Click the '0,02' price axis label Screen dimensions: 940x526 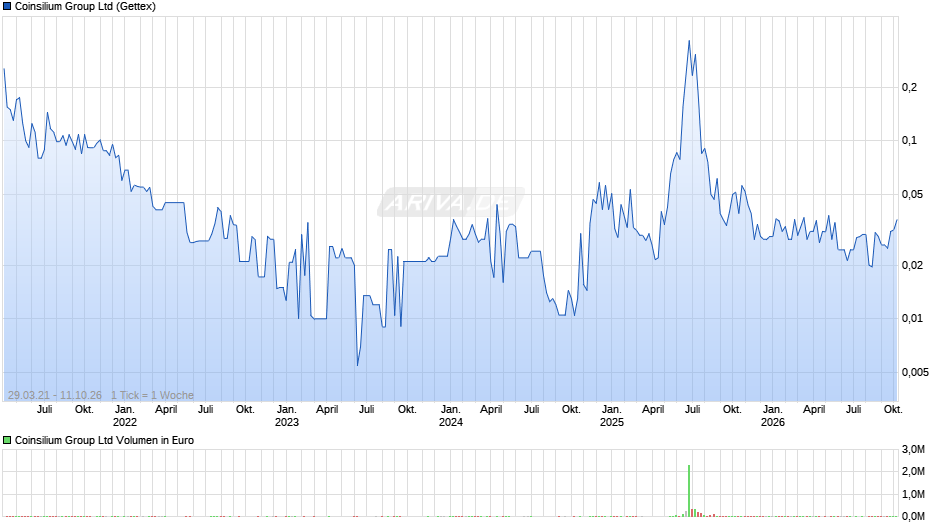coord(912,265)
